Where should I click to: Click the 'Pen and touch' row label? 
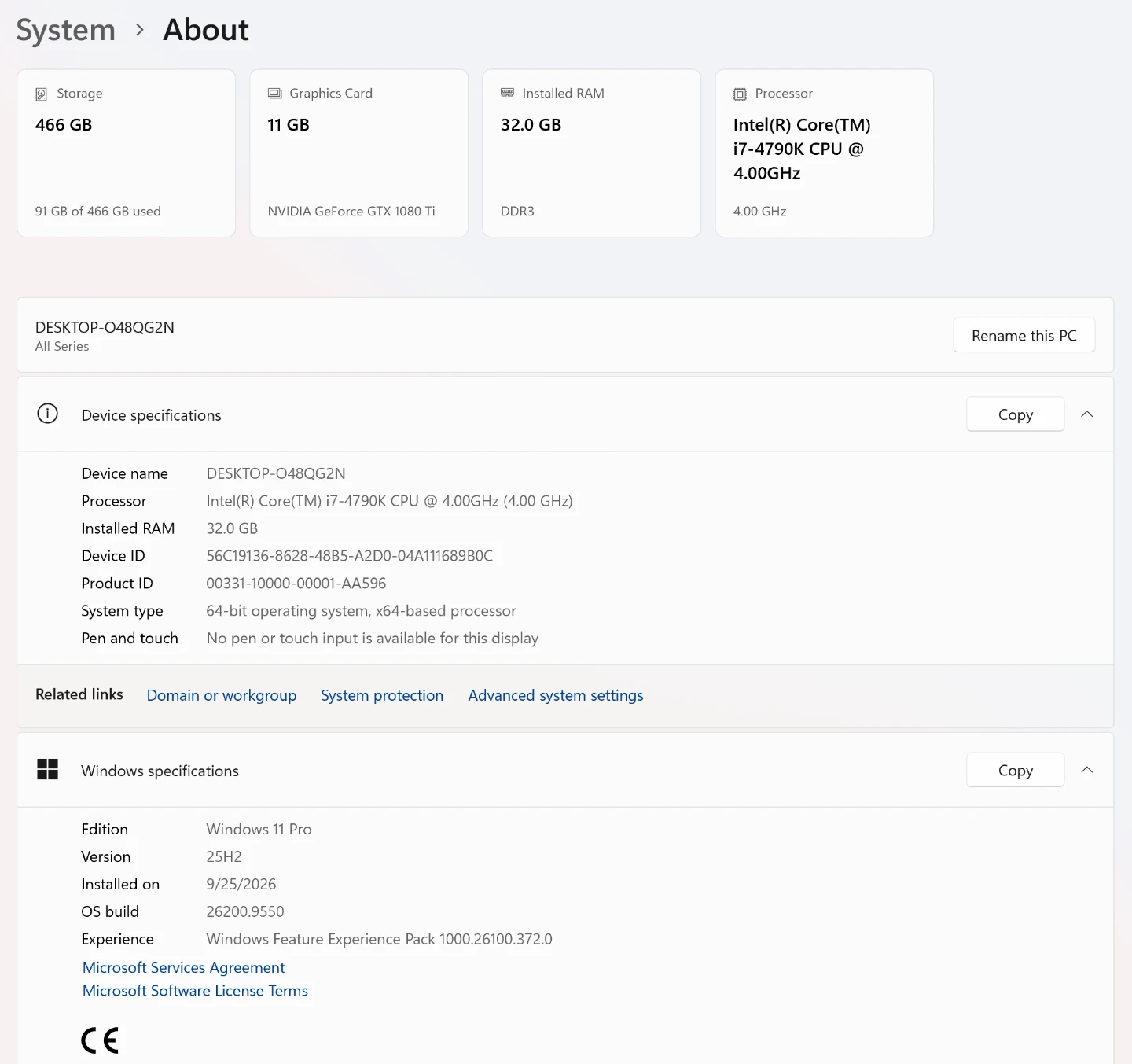(x=130, y=639)
